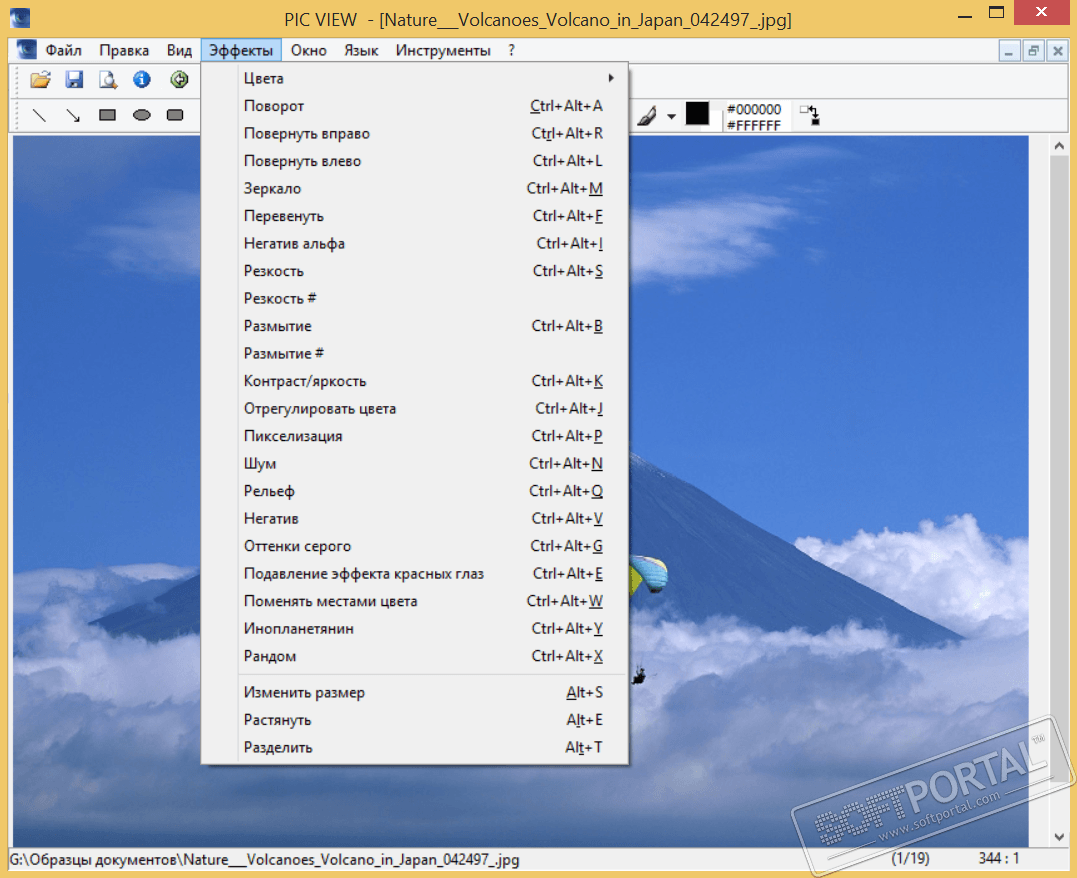Click the 344 : 1 status value
Image resolution: width=1077 pixels, height=878 pixels.
[x=999, y=858]
